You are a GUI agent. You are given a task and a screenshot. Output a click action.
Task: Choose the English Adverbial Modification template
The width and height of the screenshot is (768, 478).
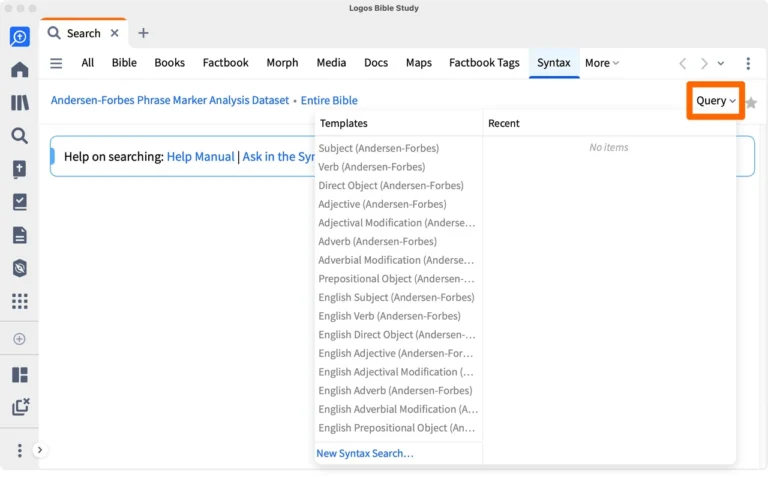398,409
